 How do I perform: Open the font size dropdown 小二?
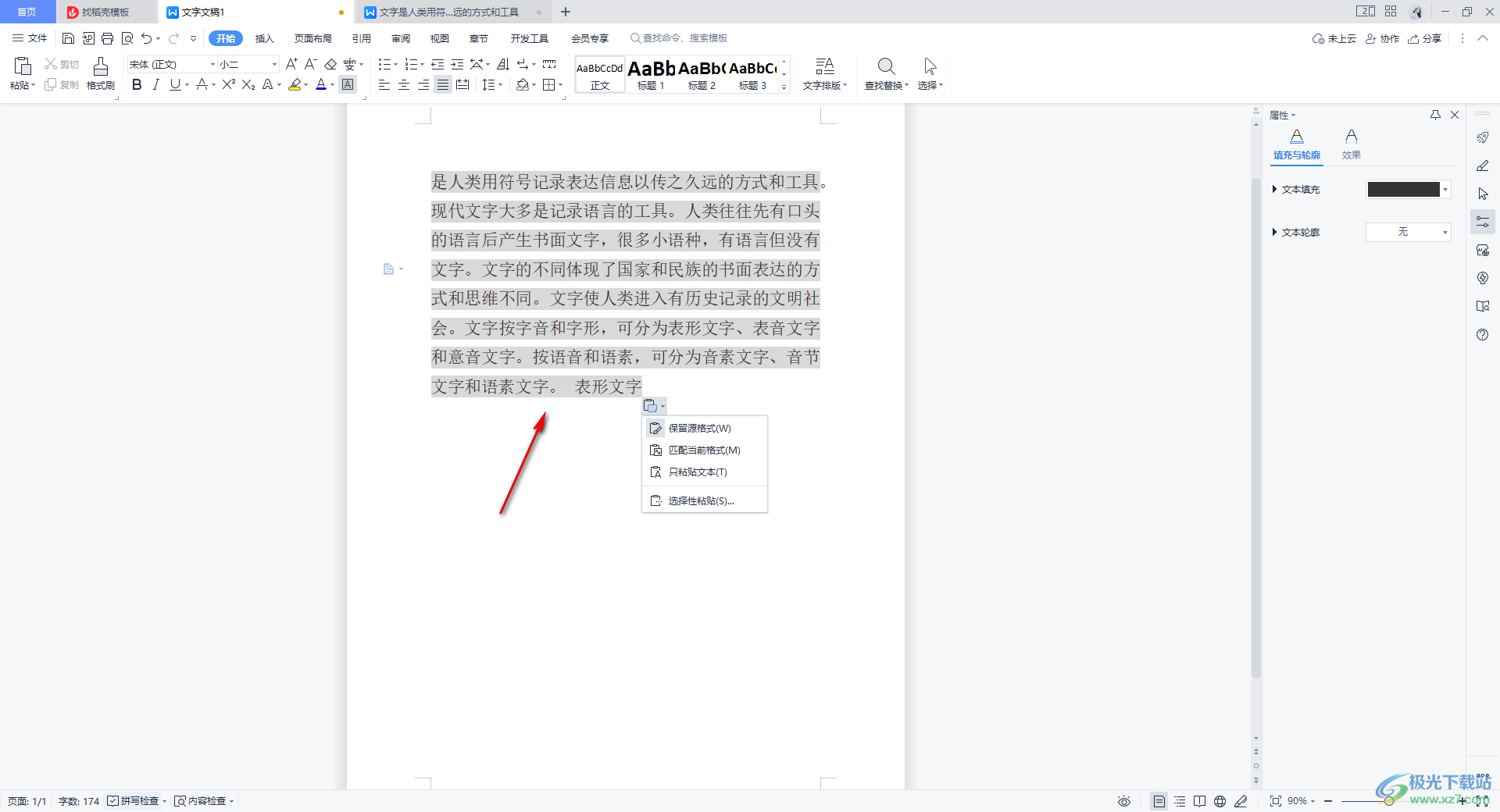pyautogui.click(x=274, y=64)
